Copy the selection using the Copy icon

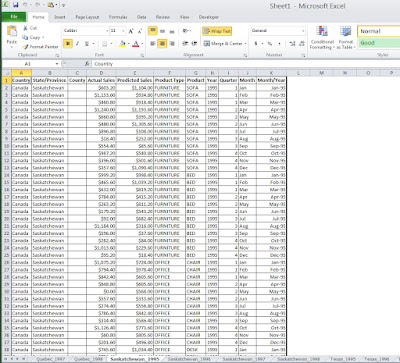25,37
